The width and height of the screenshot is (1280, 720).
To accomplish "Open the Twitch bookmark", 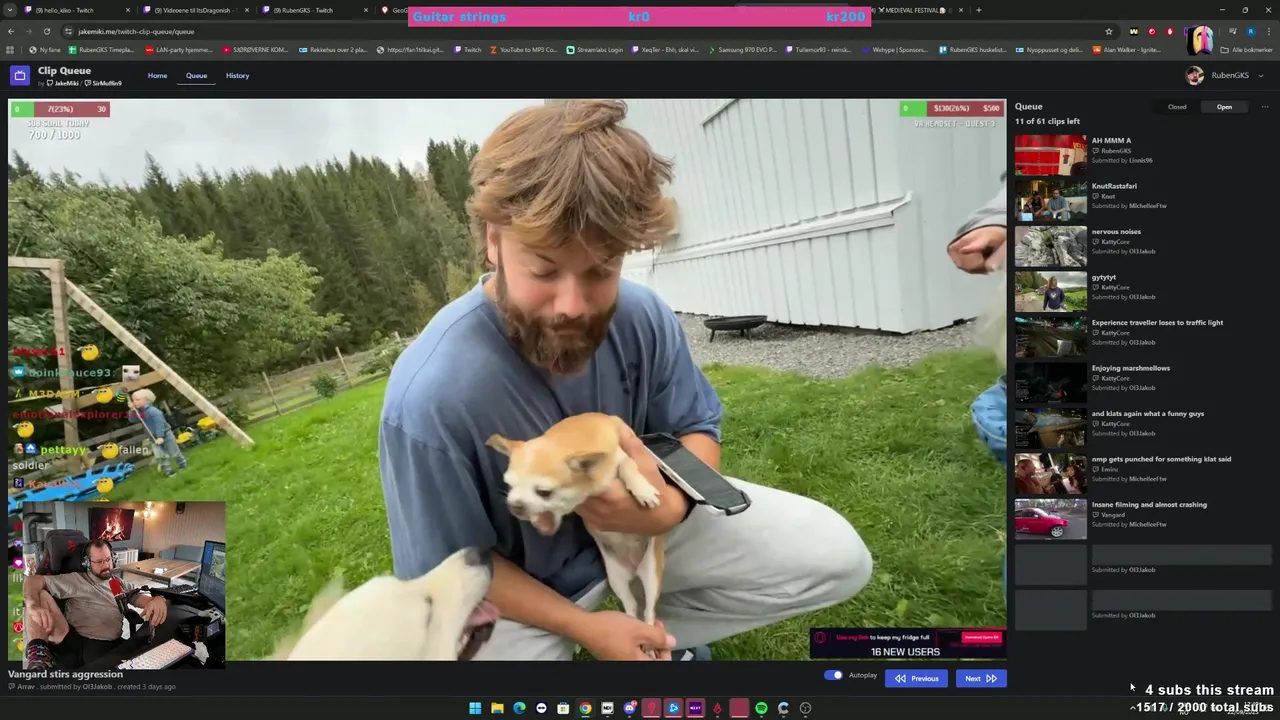I will 467,50.
